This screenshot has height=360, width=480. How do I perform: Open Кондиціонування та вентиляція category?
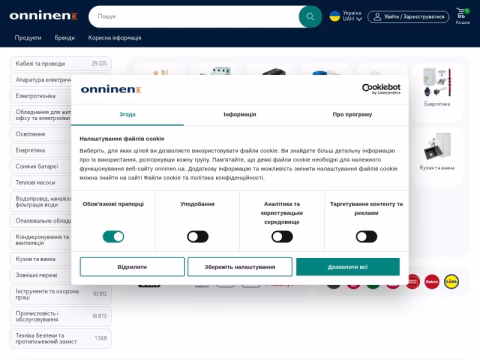40,240
